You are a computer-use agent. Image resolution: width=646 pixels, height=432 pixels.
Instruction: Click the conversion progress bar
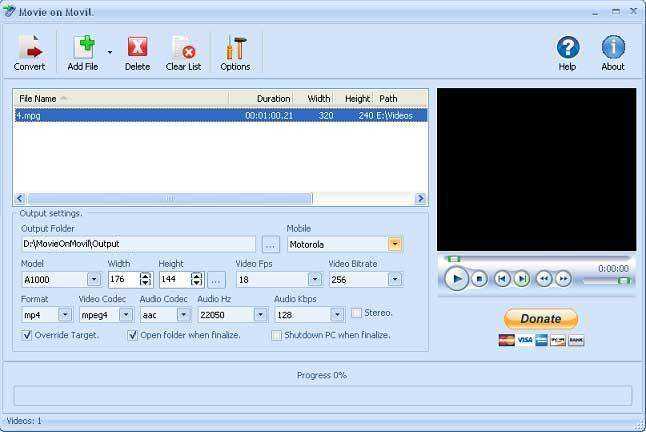tap(323, 395)
